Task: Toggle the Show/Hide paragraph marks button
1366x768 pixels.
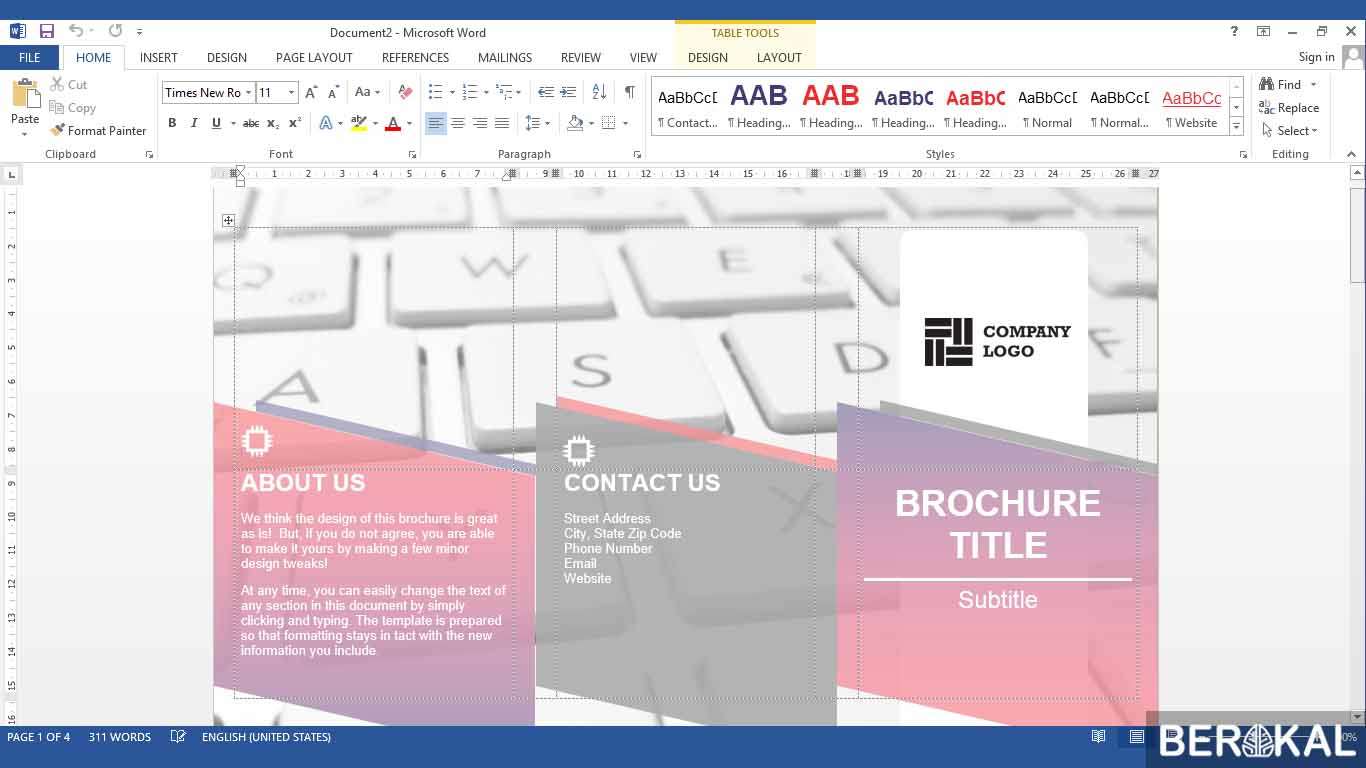Action: pos(629,93)
